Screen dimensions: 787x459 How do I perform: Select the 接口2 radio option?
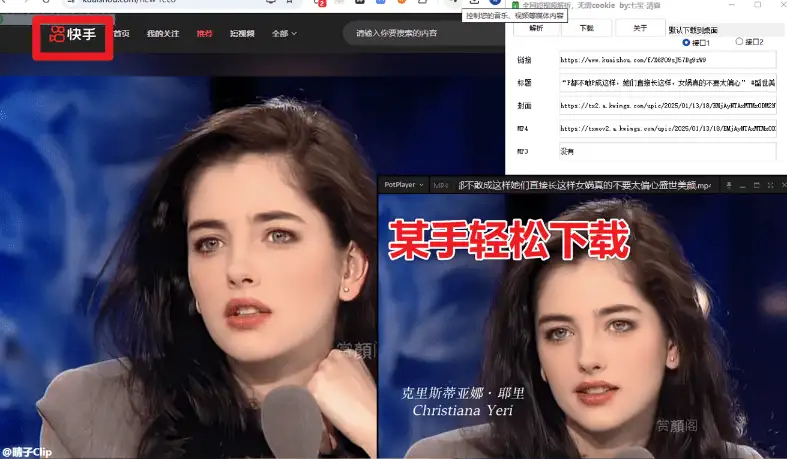coord(740,43)
